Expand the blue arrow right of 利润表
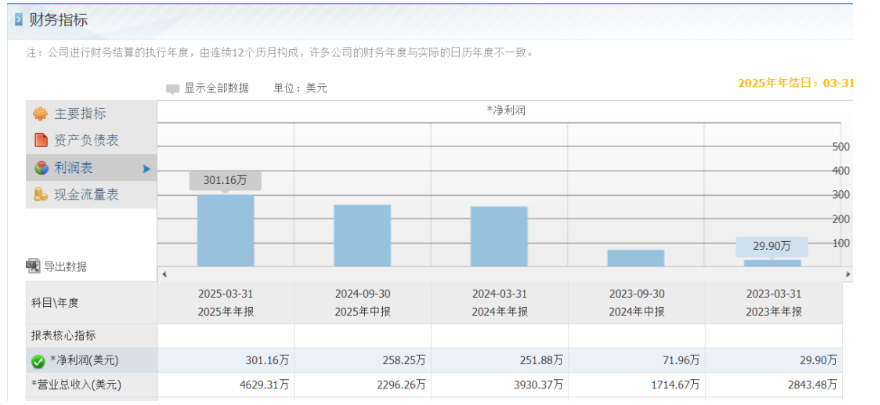 coord(146,169)
